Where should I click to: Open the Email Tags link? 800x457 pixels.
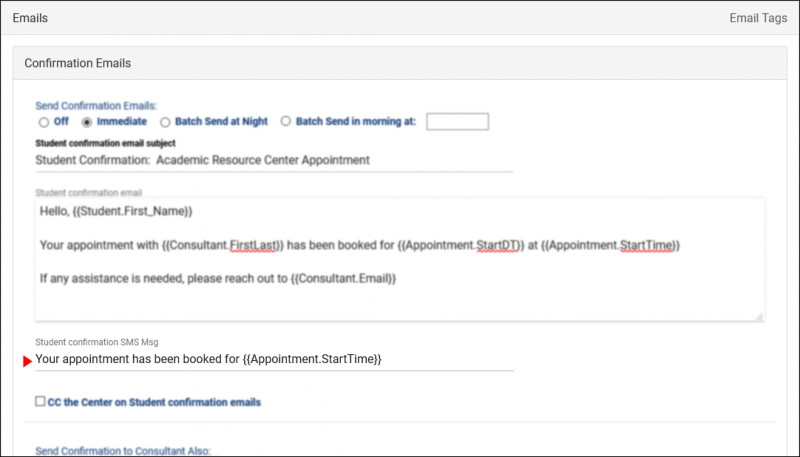[757, 18]
